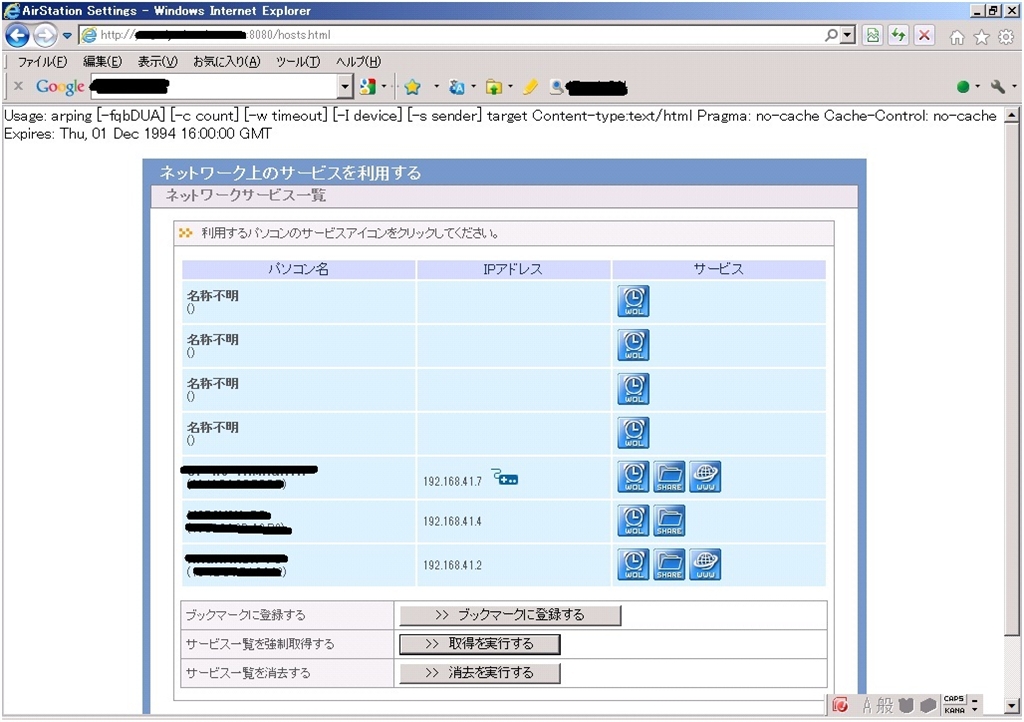Open the dropdown next to green status dot

(x=978, y=86)
